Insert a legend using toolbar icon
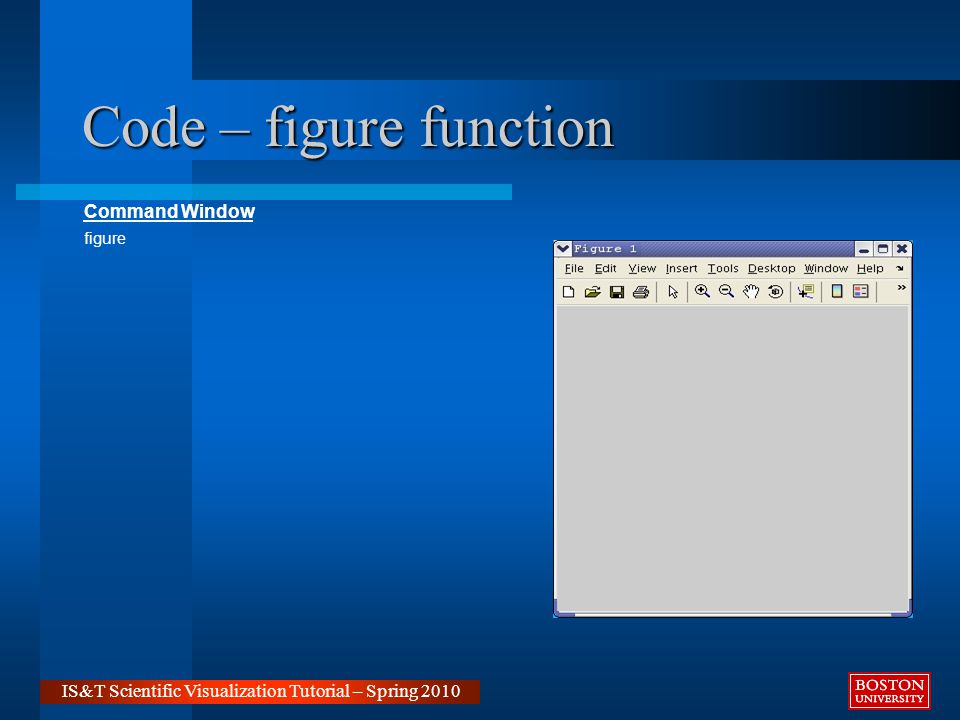Viewport: 960px width, 720px height. click(x=861, y=291)
